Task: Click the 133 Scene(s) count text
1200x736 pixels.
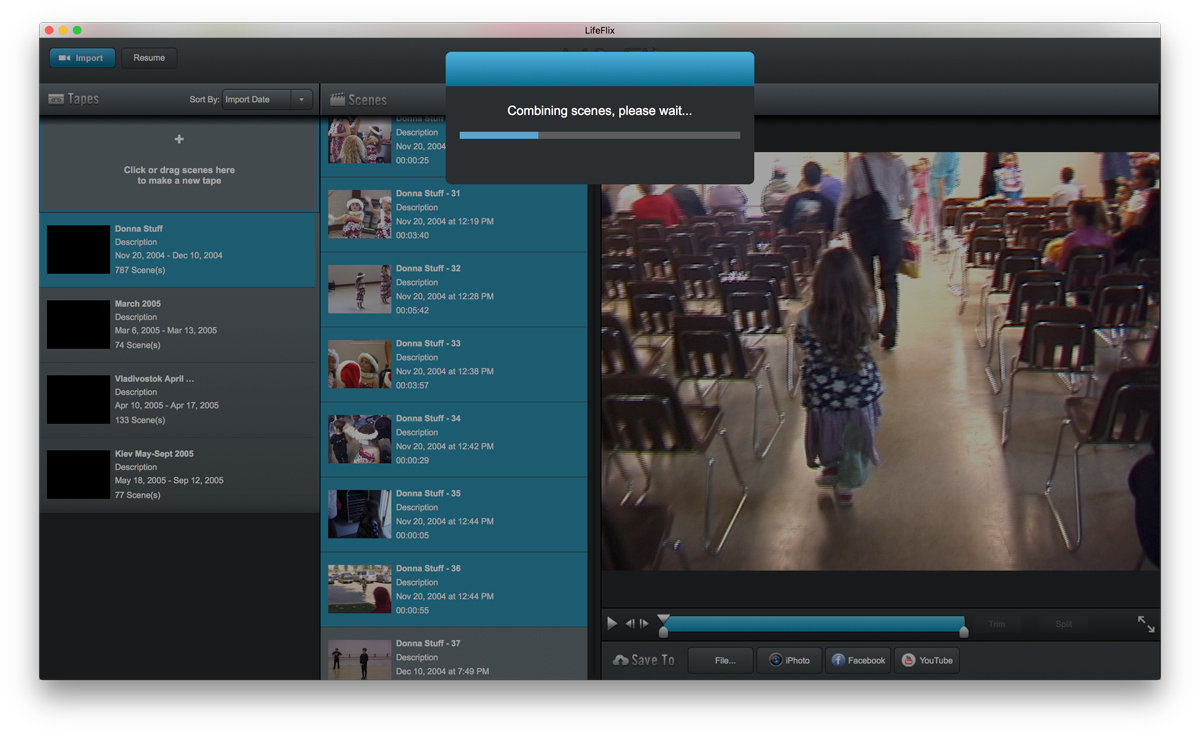Action: point(140,420)
